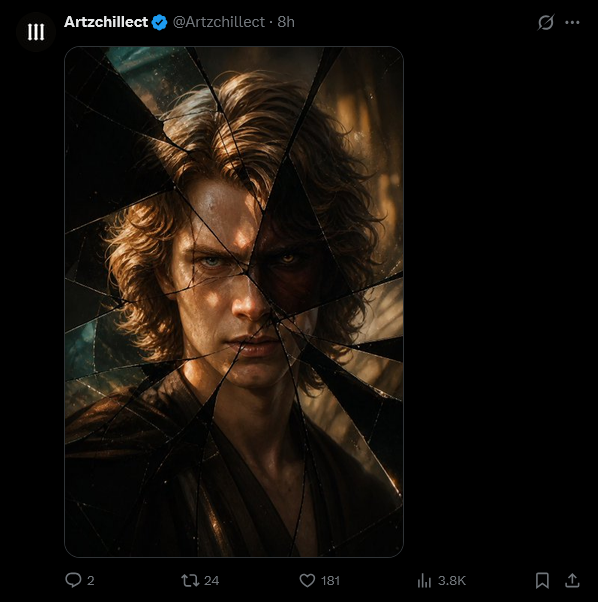
Task: Open the Artzchillect profile avatar
Action: click(x=36, y=32)
